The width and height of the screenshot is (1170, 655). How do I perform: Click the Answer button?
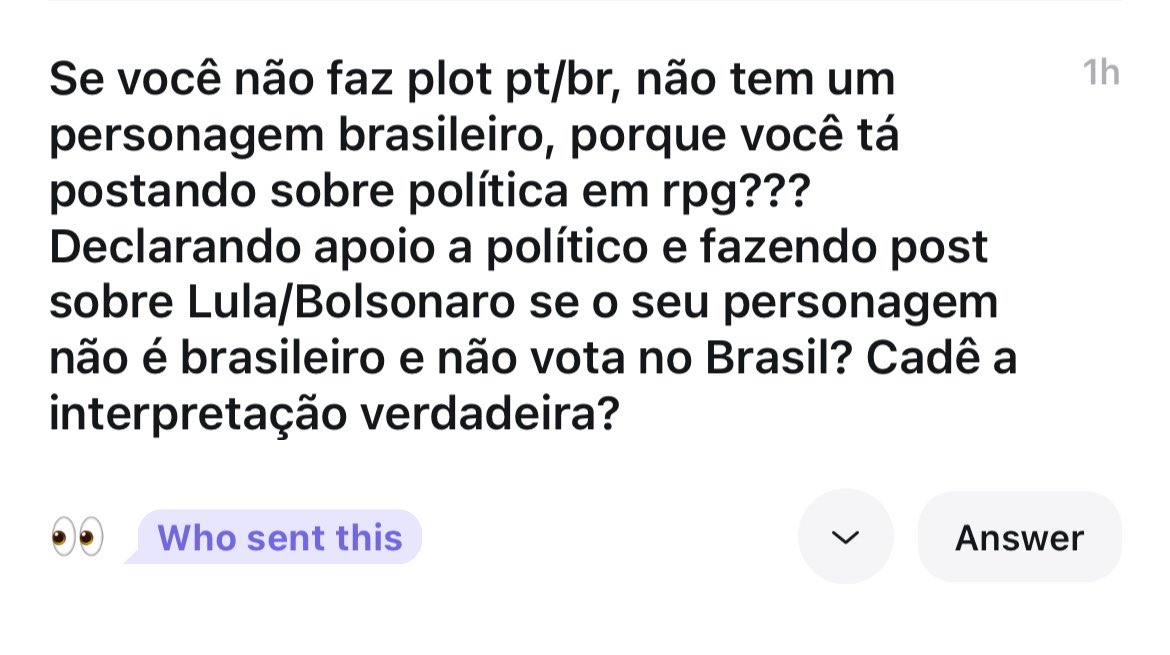1019,537
